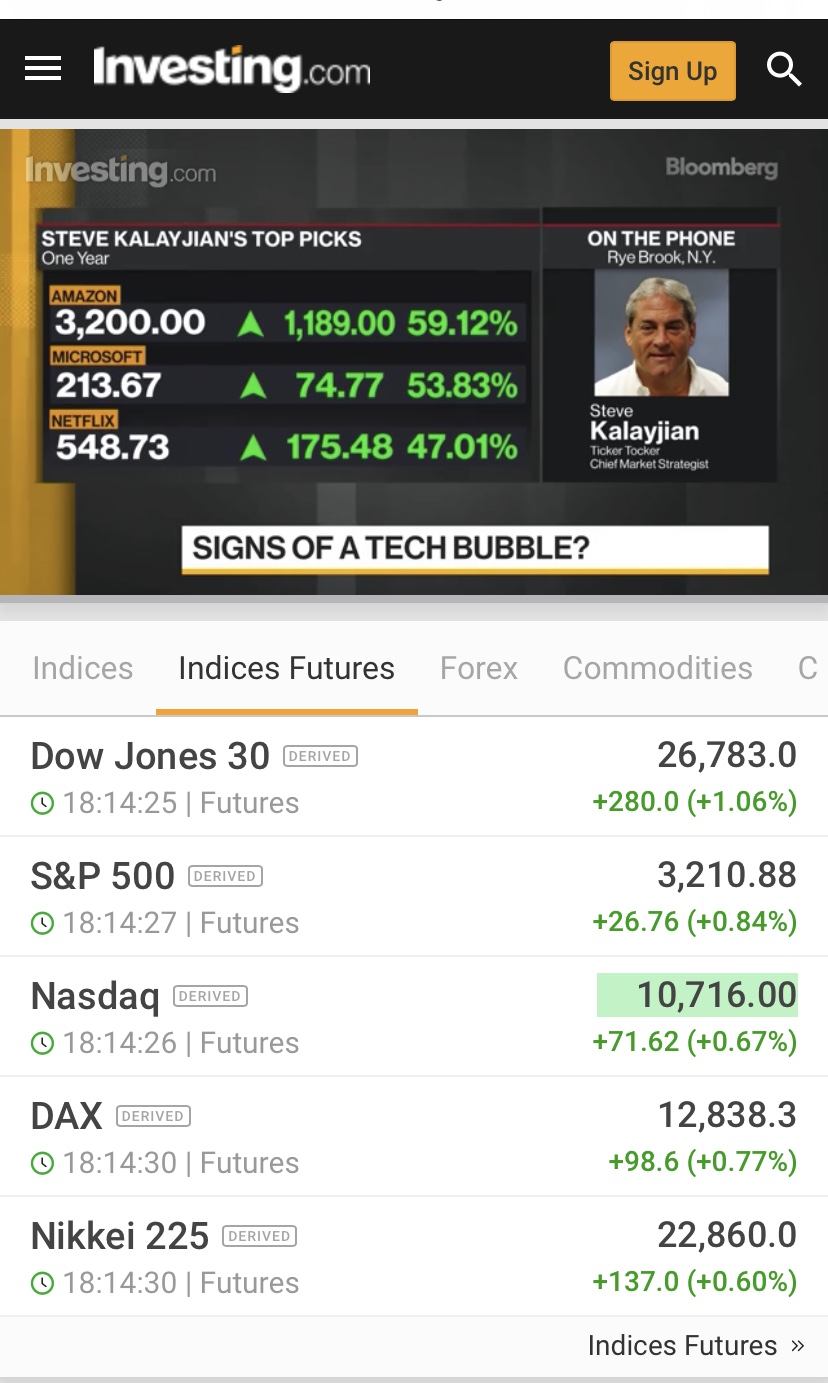Play the Signs of a Tech Bubble video

tap(413, 362)
